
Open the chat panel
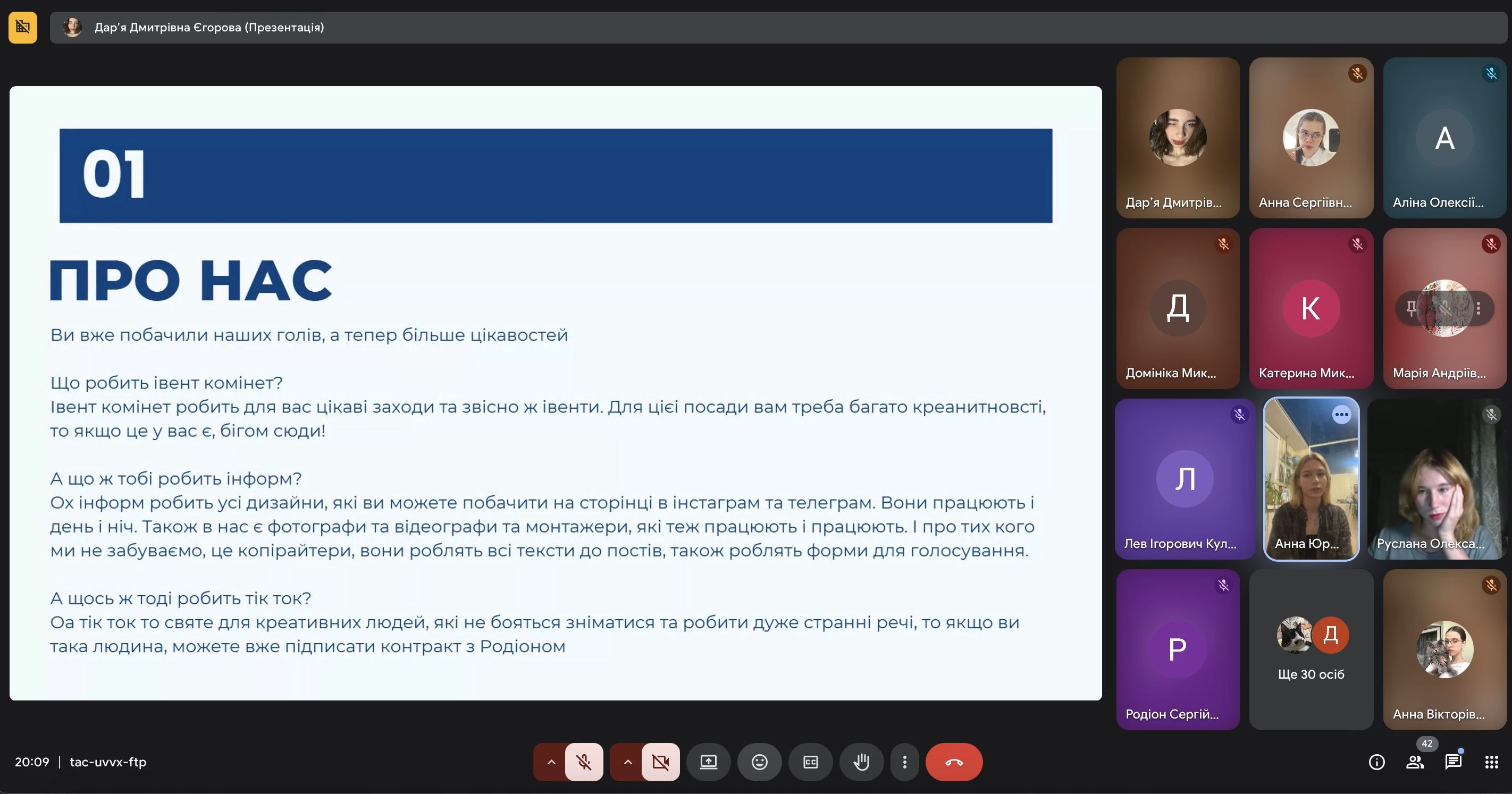[x=1452, y=762]
